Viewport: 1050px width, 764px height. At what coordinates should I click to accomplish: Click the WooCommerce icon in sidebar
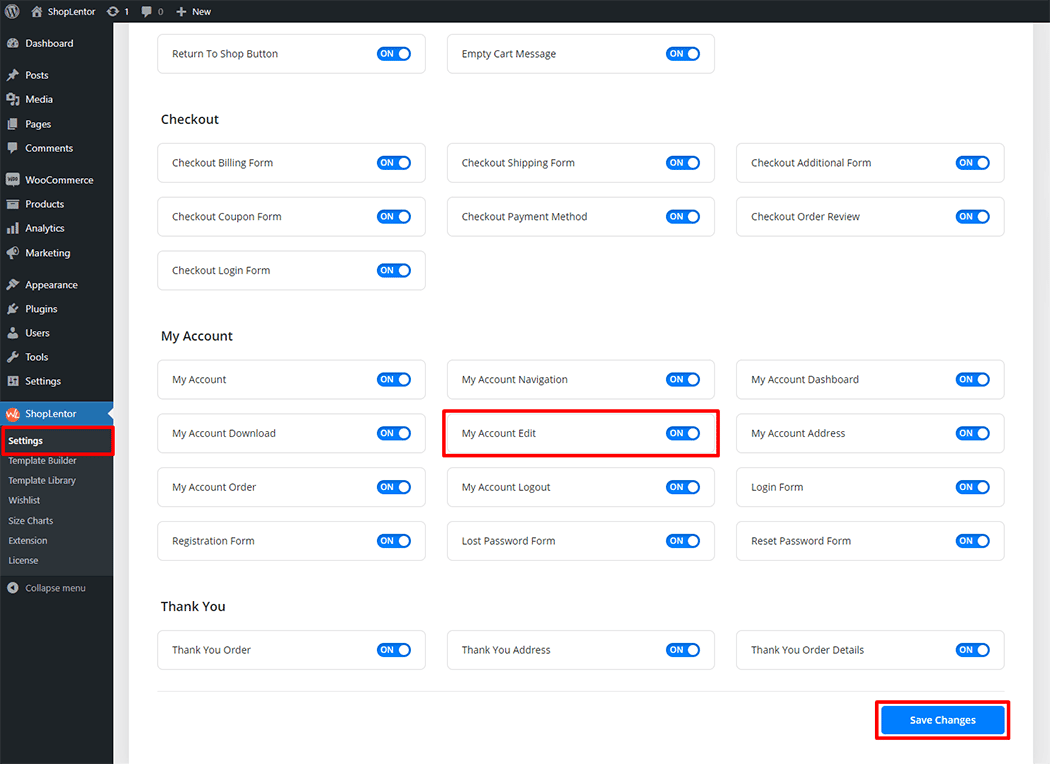click(x=13, y=180)
